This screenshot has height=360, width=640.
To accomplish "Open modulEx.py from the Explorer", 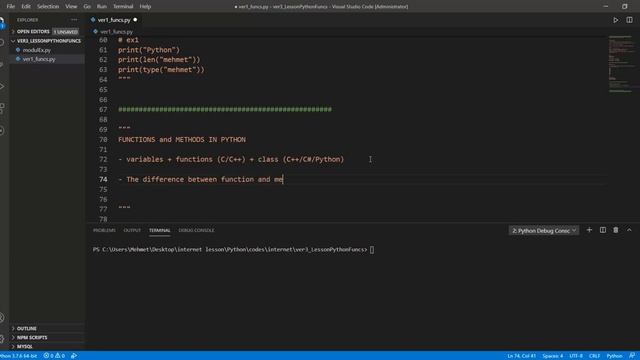I will tap(37, 50).
